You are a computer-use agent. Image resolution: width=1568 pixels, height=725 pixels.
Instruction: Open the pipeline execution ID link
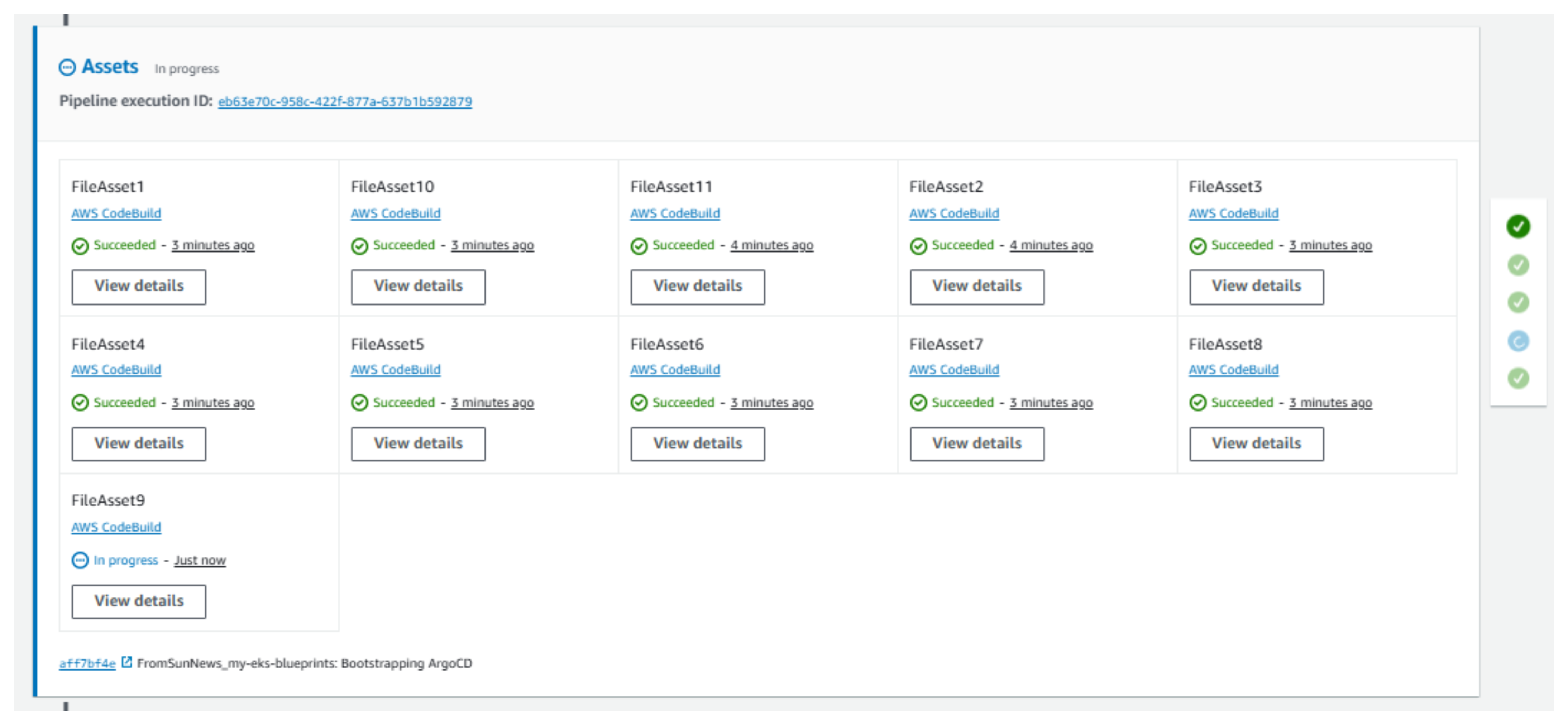344,102
